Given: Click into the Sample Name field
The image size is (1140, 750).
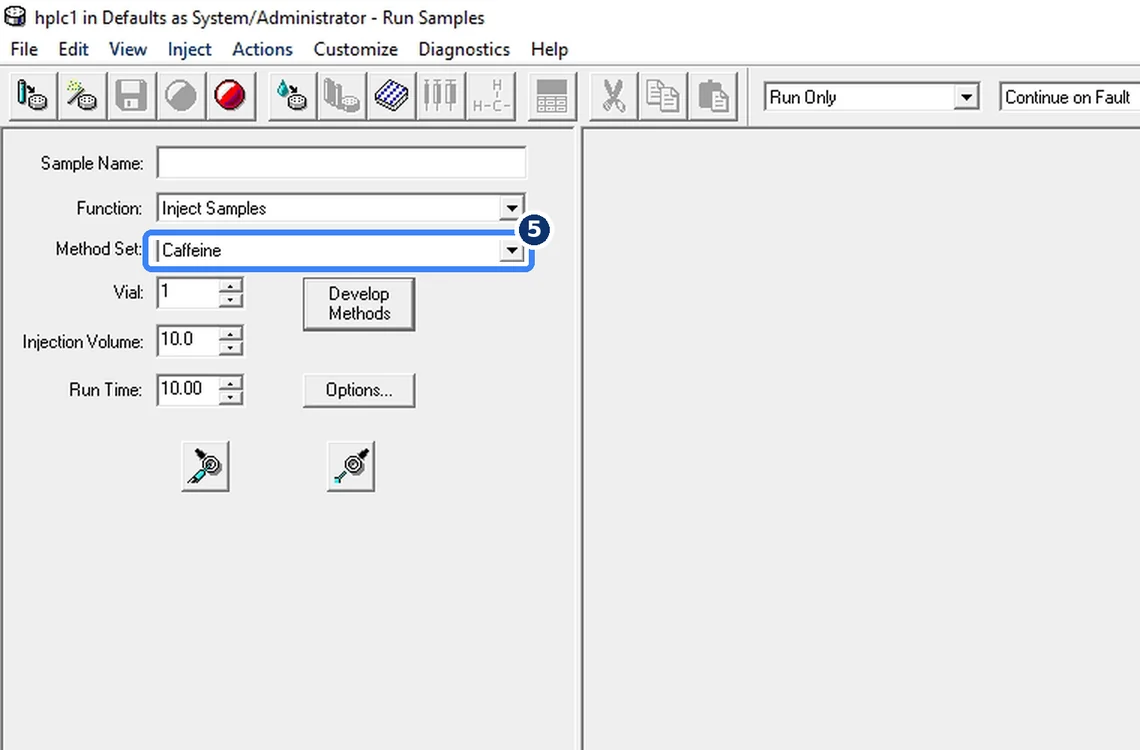Looking at the screenshot, I should [x=341, y=163].
